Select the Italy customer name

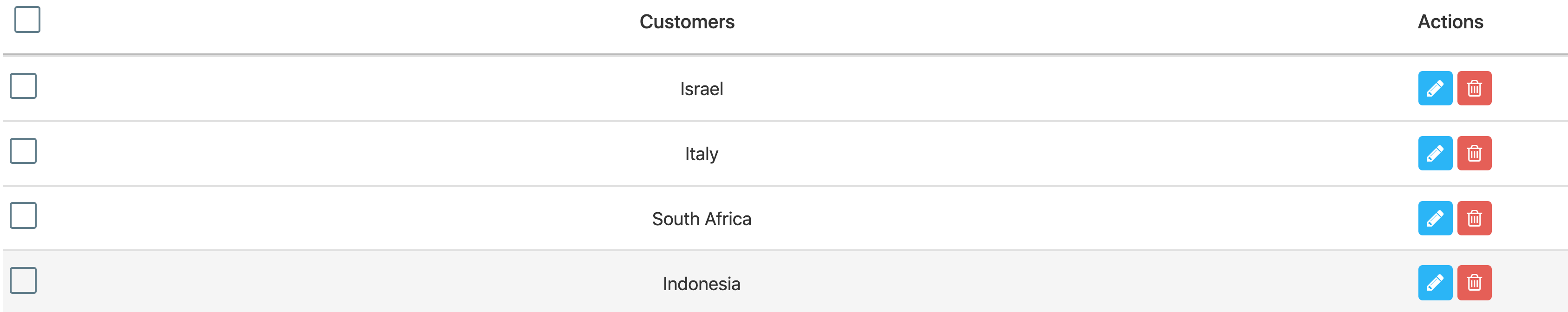tap(701, 154)
